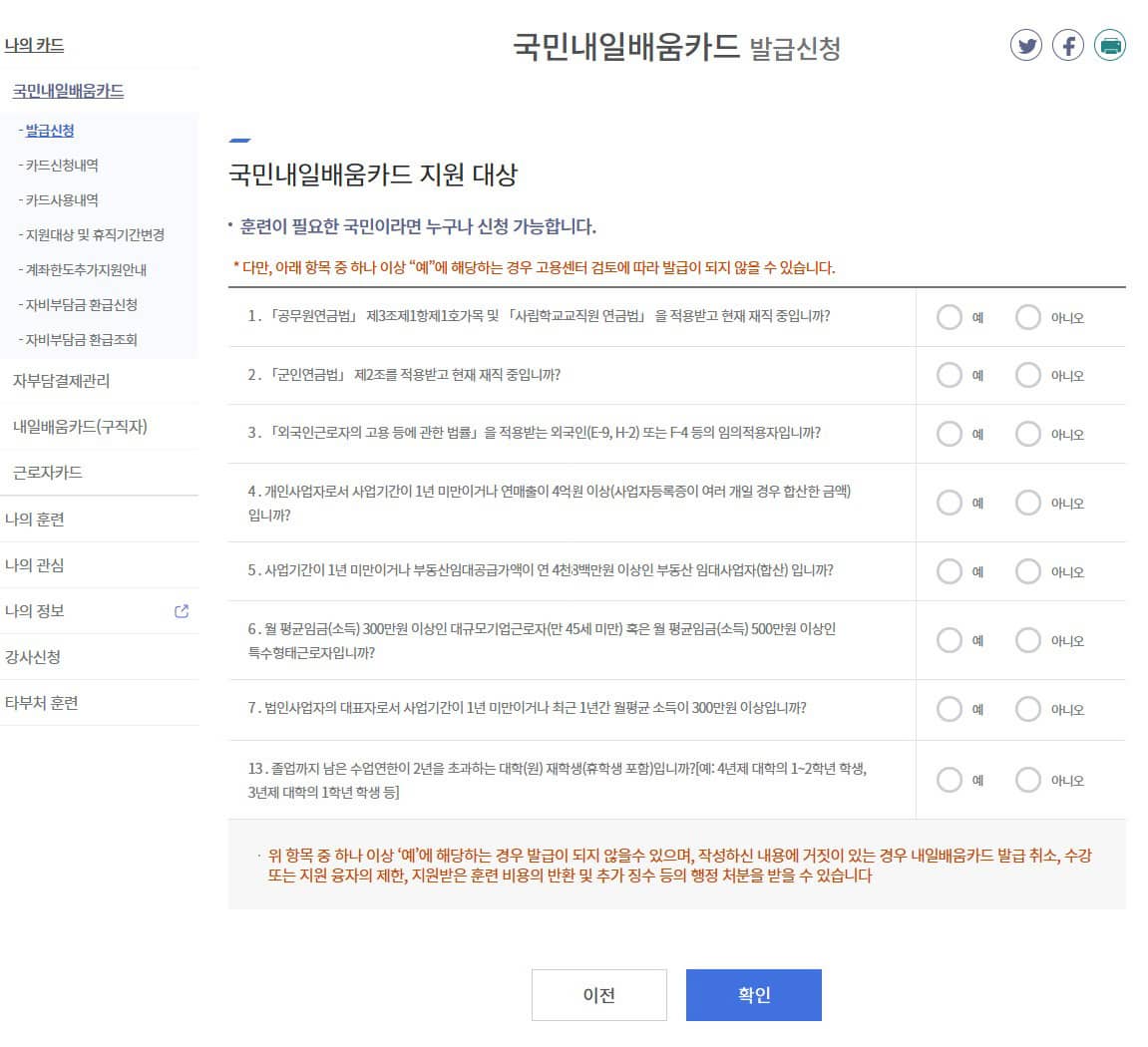Share the page via the Twitter icon
Screen dimensions: 1148x1047
point(1025,46)
